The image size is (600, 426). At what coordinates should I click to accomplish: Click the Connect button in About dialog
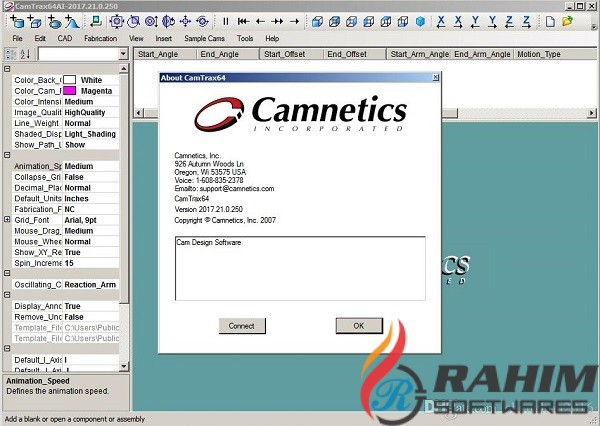(x=242, y=326)
